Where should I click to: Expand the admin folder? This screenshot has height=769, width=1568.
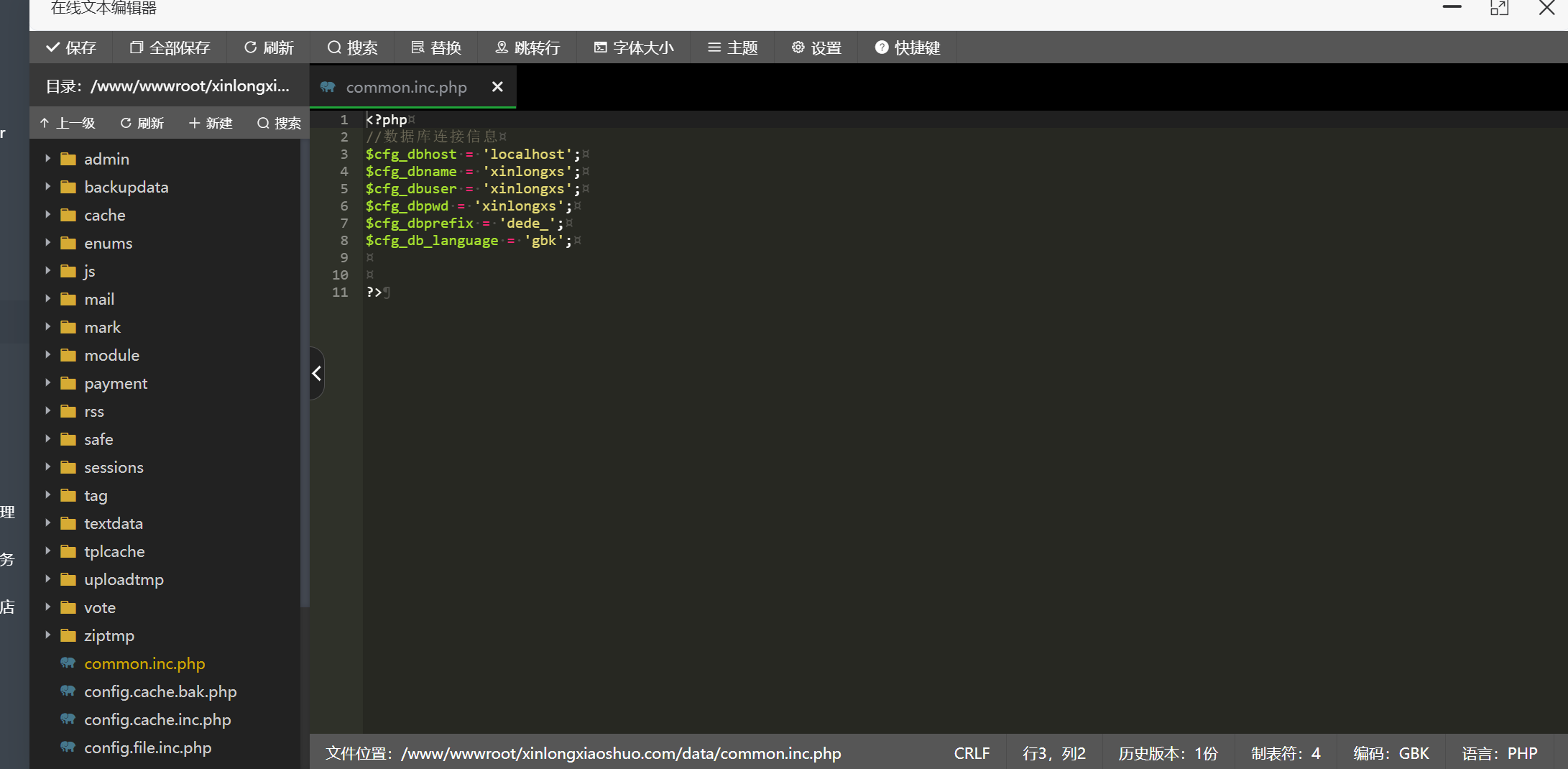(47, 159)
